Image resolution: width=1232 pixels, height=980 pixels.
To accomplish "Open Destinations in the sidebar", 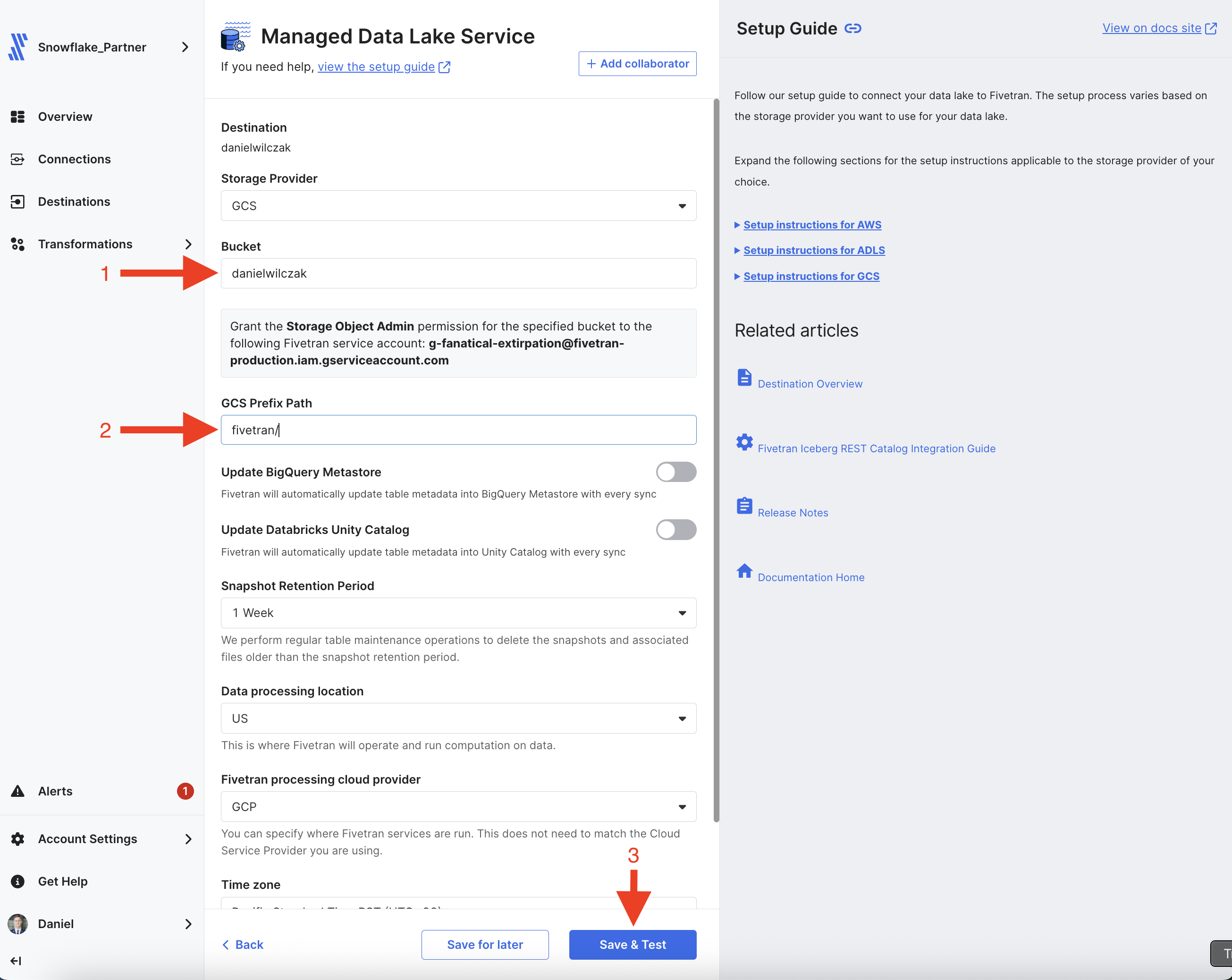I will pyautogui.click(x=74, y=202).
